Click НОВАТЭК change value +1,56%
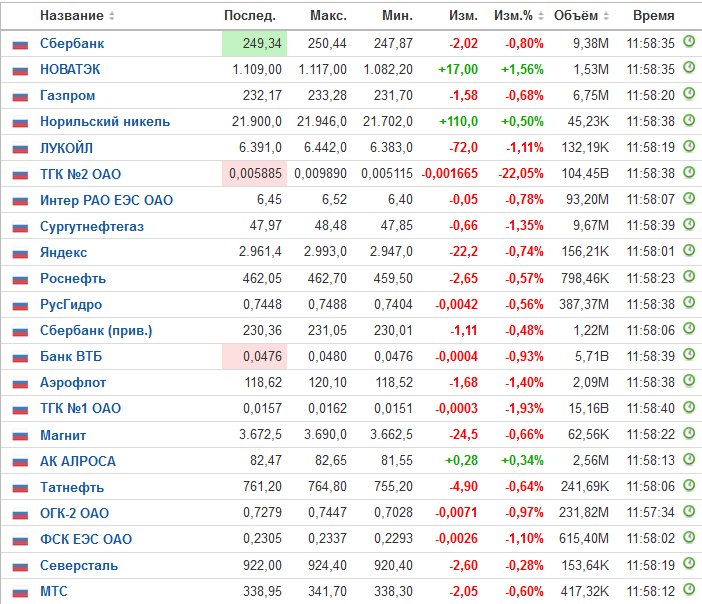The image size is (702, 604). 522,69
